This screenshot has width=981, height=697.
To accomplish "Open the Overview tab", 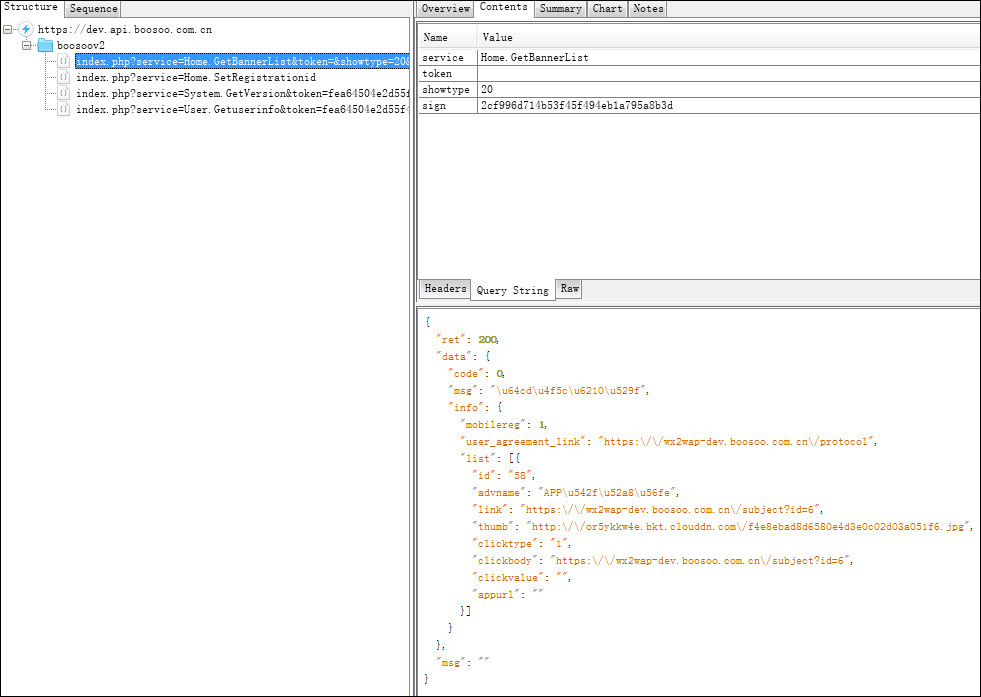I will [x=445, y=9].
